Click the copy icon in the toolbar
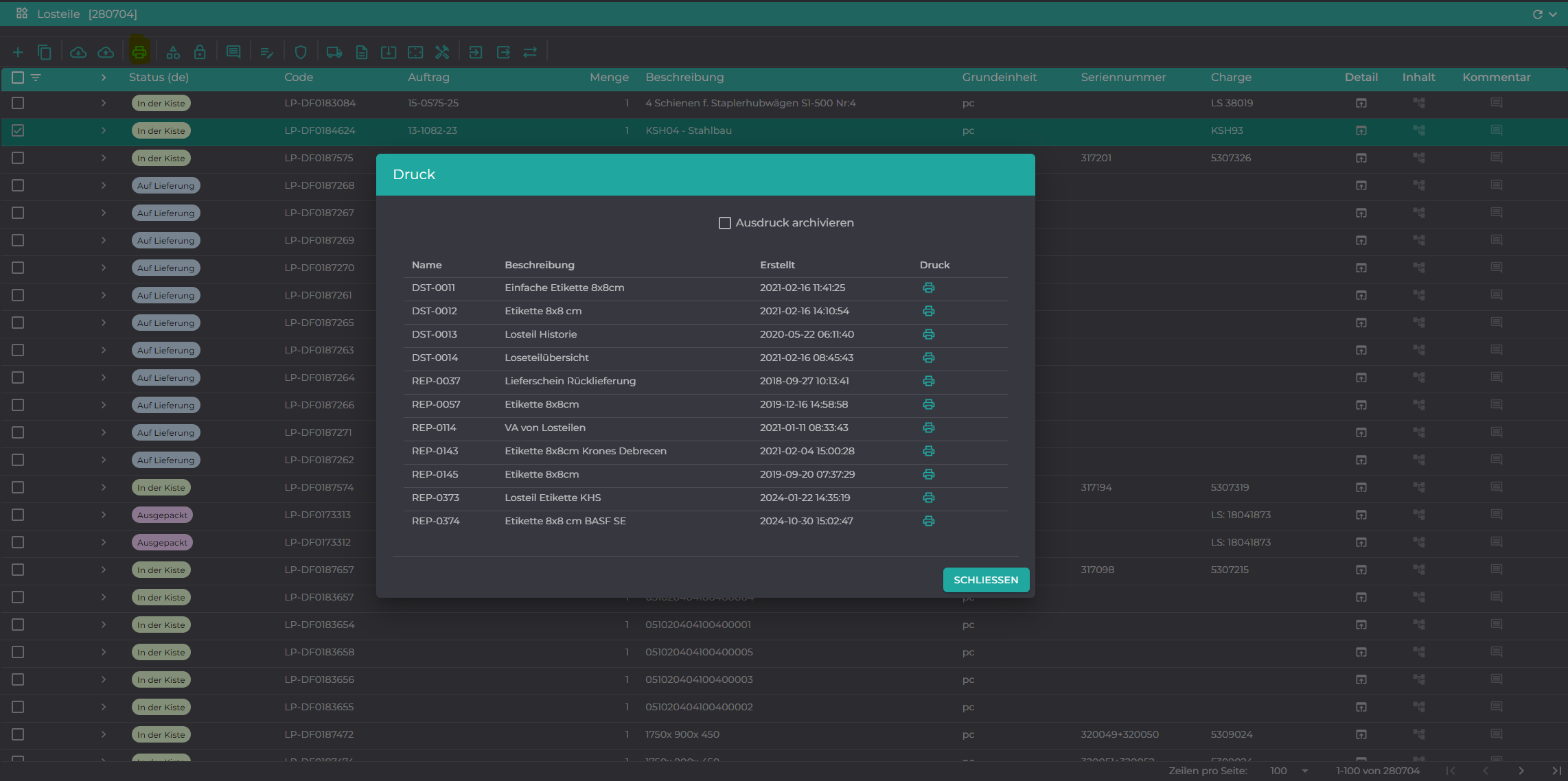Viewport: 1568px width, 781px height. (x=45, y=52)
